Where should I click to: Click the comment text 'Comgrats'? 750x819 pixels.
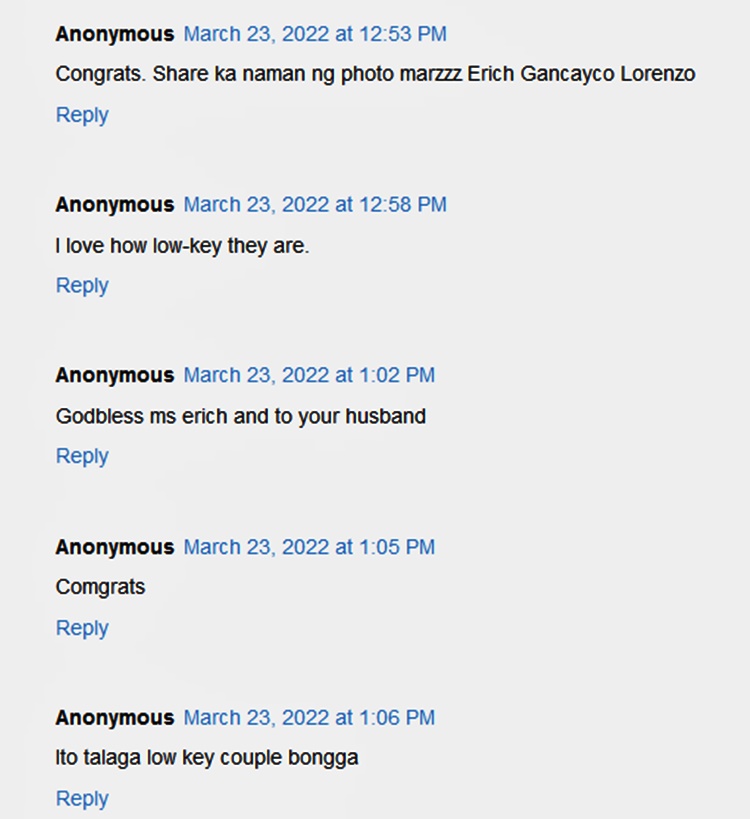(100, 587)
